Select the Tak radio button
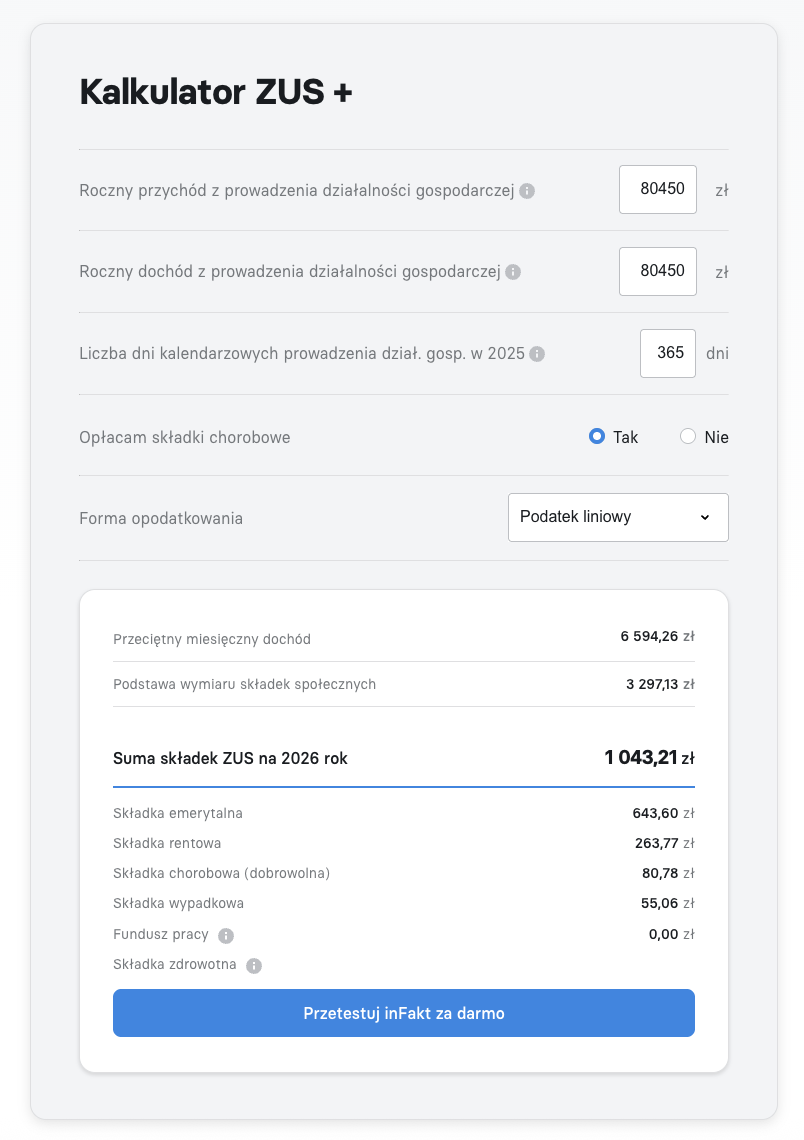The image size is (804, 1140). [x=597, y=436]
